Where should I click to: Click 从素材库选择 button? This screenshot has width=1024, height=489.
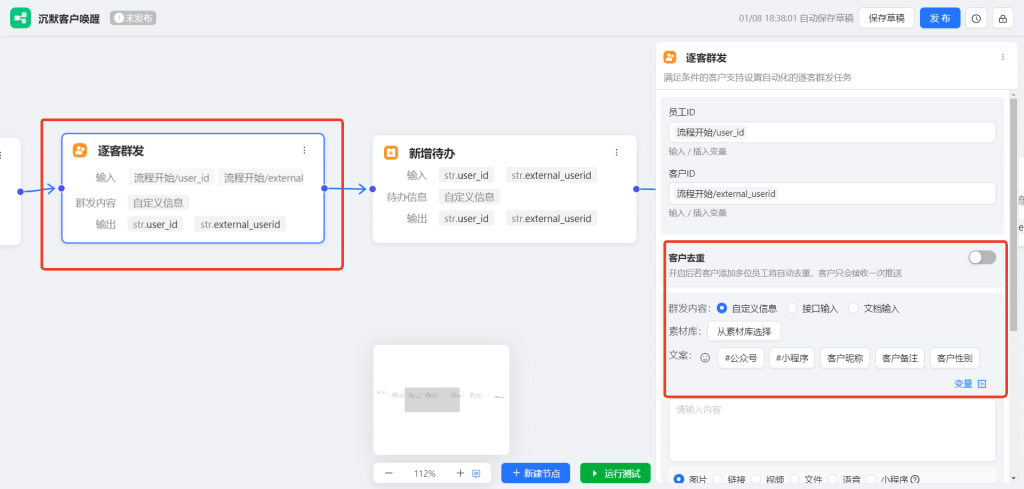744,332
